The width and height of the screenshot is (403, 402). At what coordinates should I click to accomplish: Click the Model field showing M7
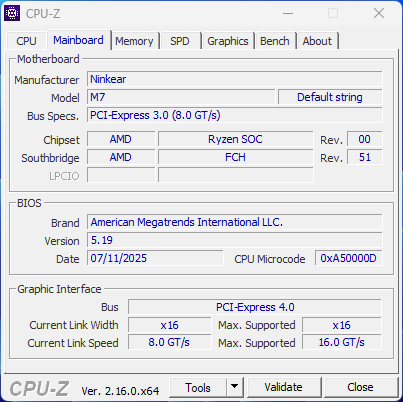click(181, 97)
